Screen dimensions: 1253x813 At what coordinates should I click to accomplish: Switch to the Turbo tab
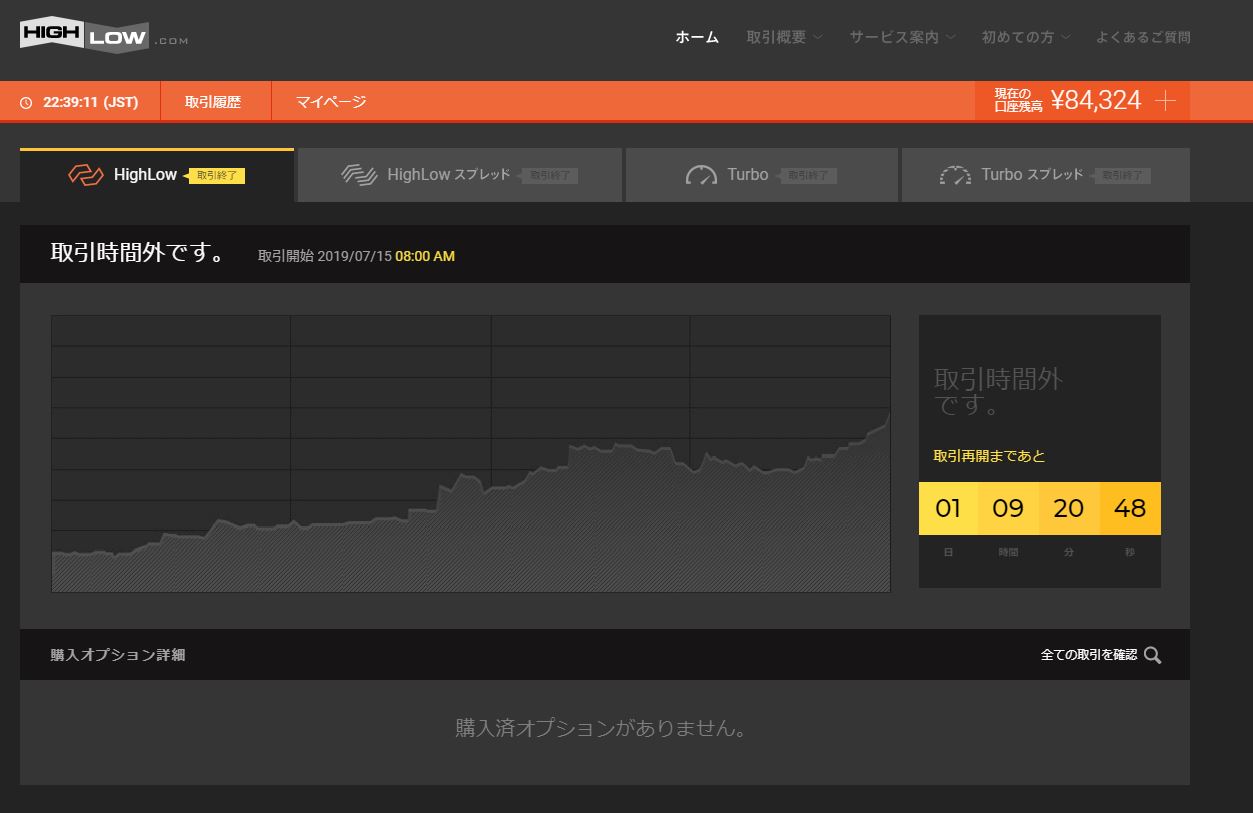coord(762,175)
